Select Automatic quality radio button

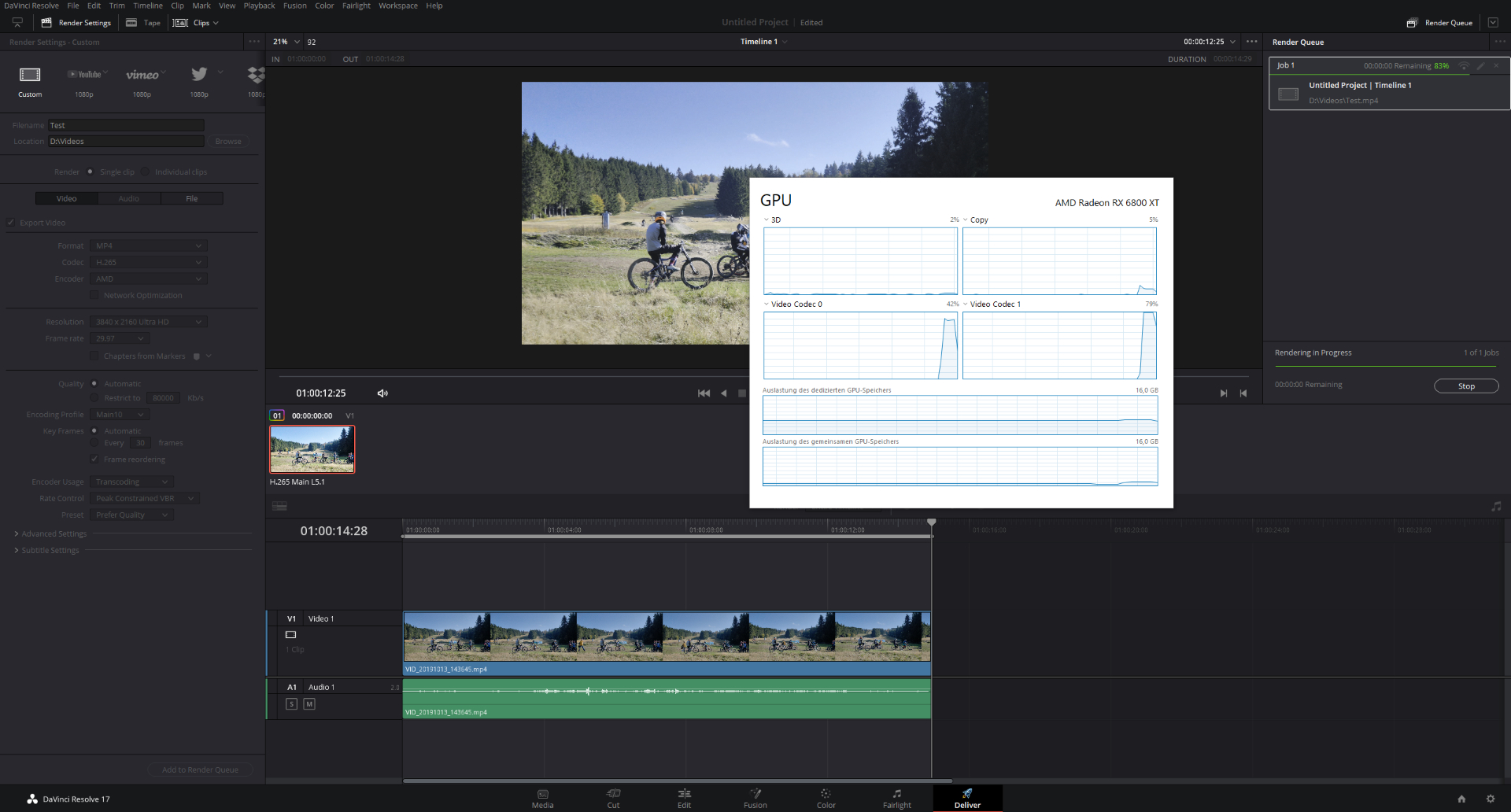(x=94, y=384)
